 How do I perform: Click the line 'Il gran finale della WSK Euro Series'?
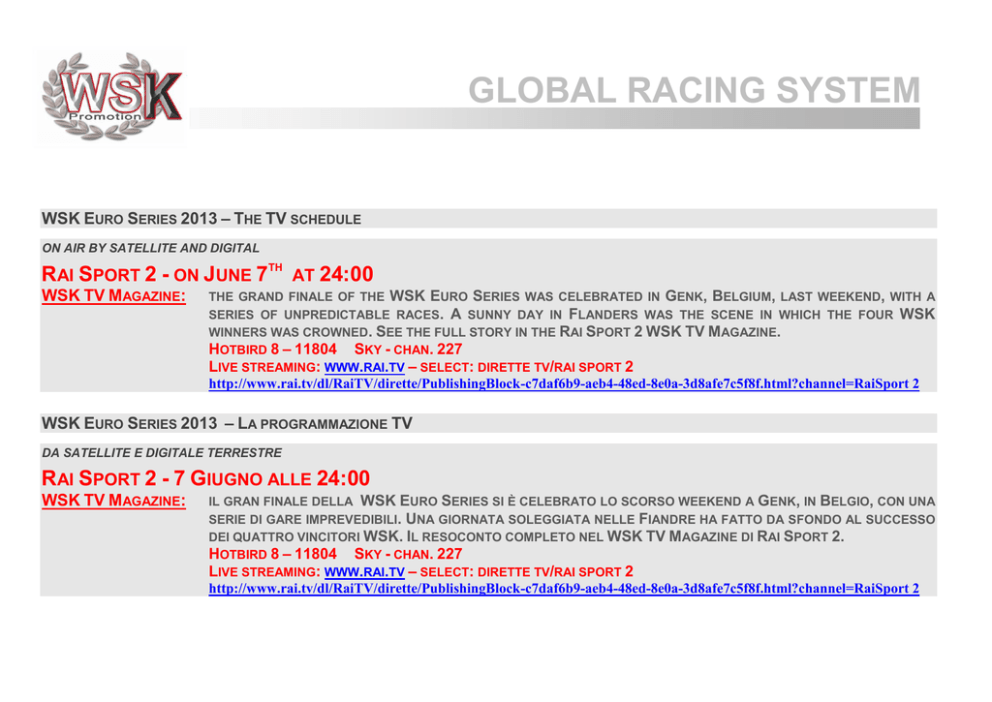(x=572, y=502)
